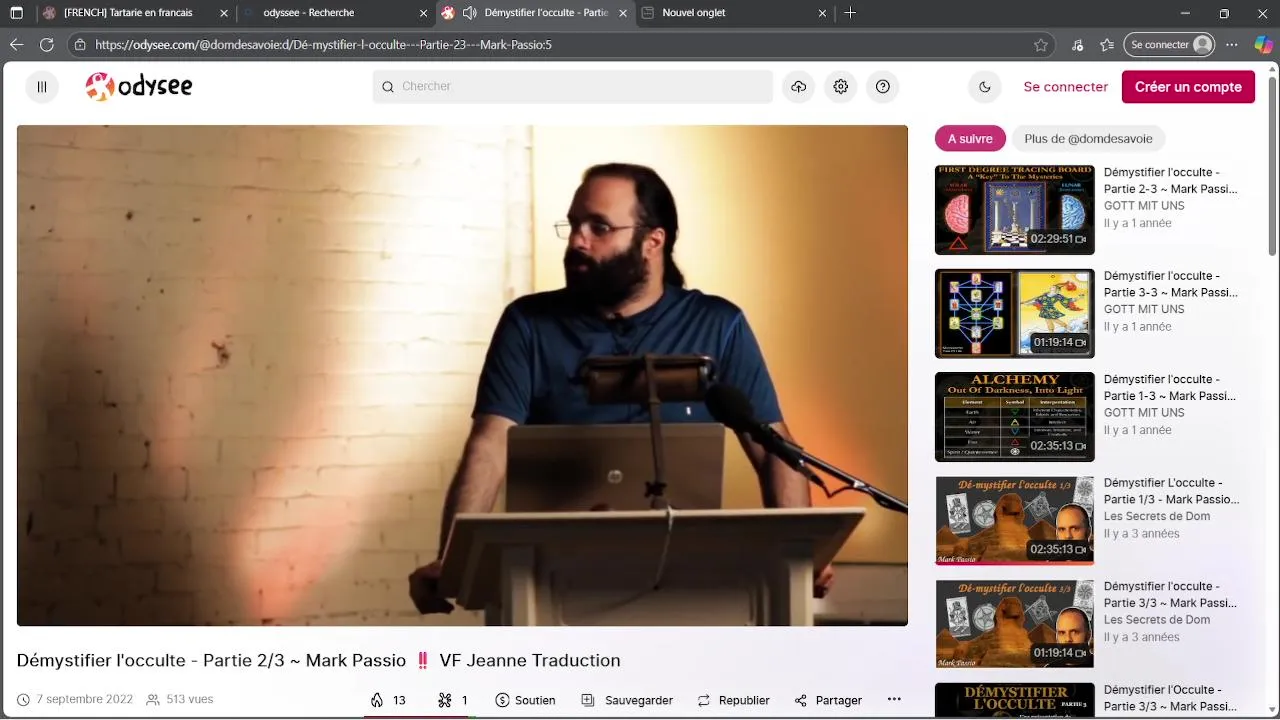This screenshot has height=720, width=1280.
Task: Open the browser three-dot settings menu
Action: (1232, 45)
